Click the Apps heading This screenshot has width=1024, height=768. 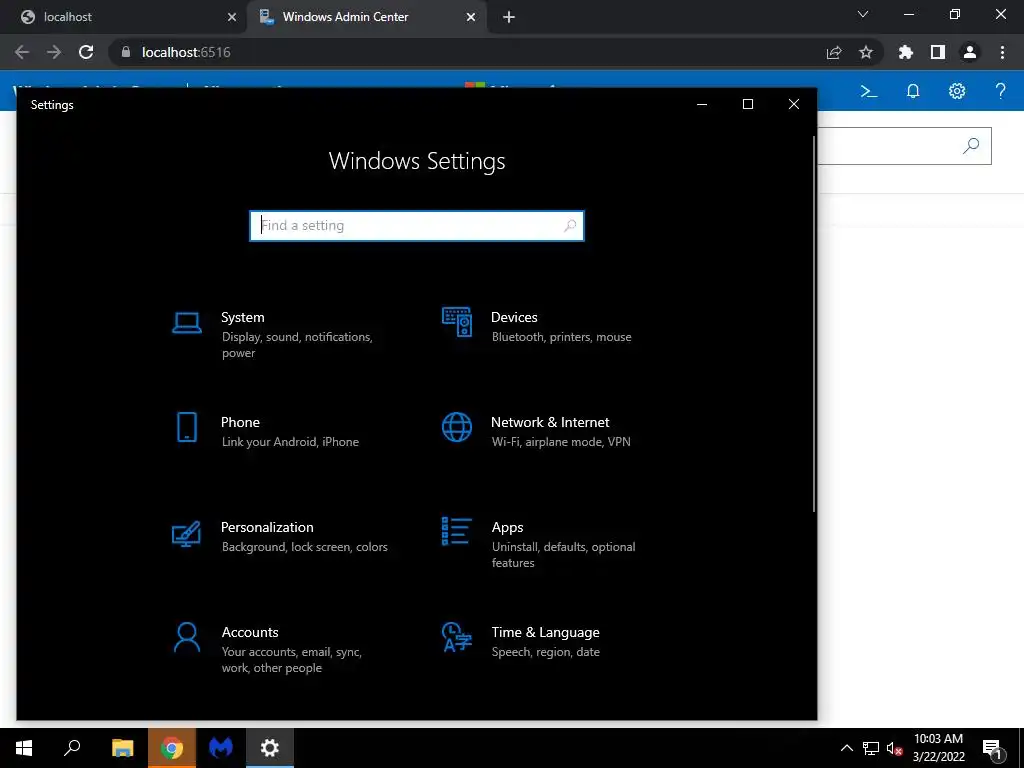point(507,528)
